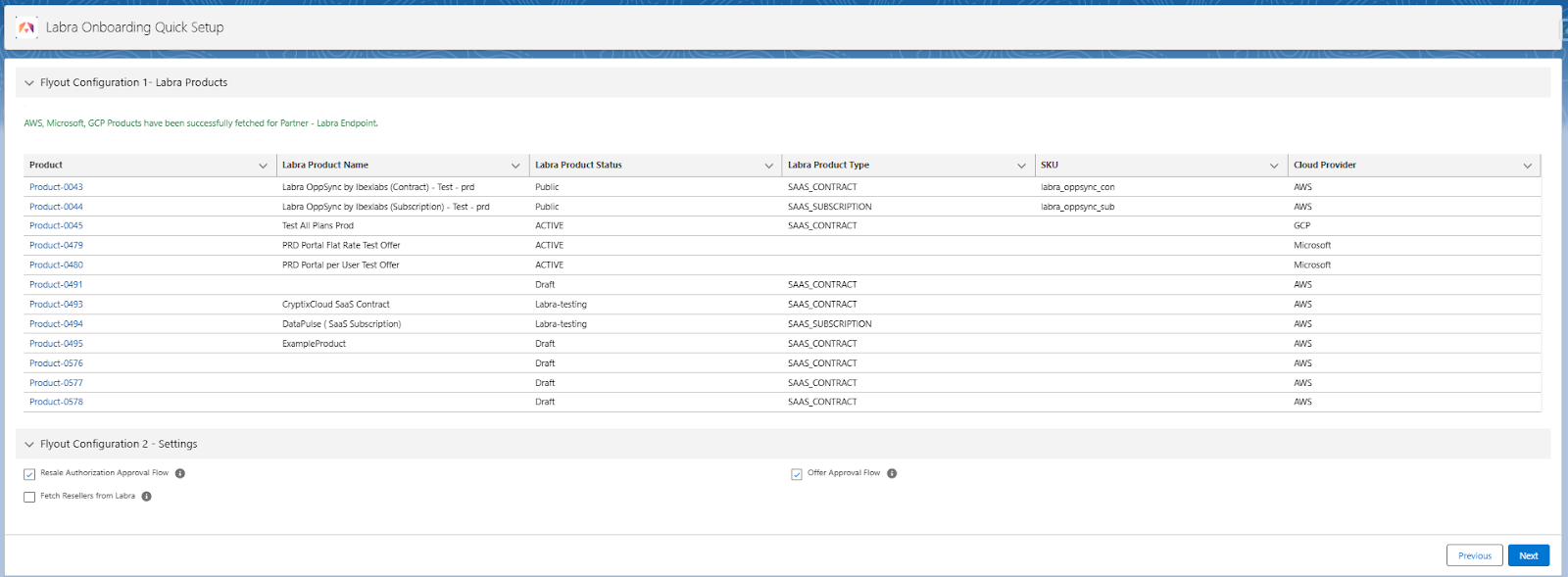Open Product-0578 link

[56, 402]
